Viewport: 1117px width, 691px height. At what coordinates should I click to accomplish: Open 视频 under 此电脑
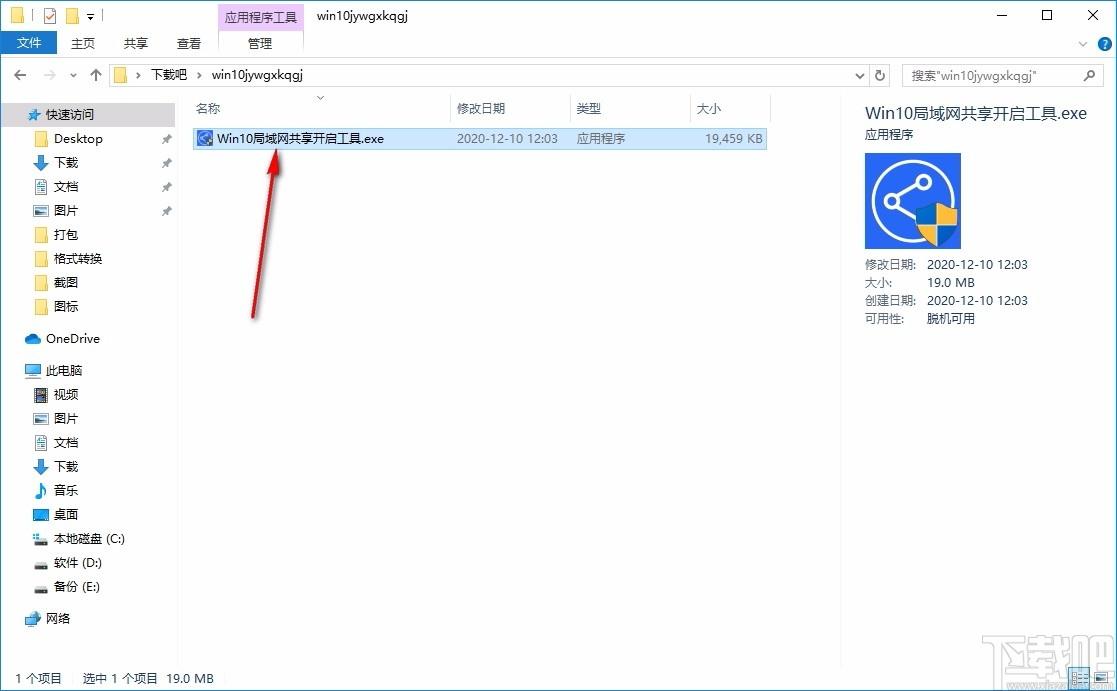66,395
